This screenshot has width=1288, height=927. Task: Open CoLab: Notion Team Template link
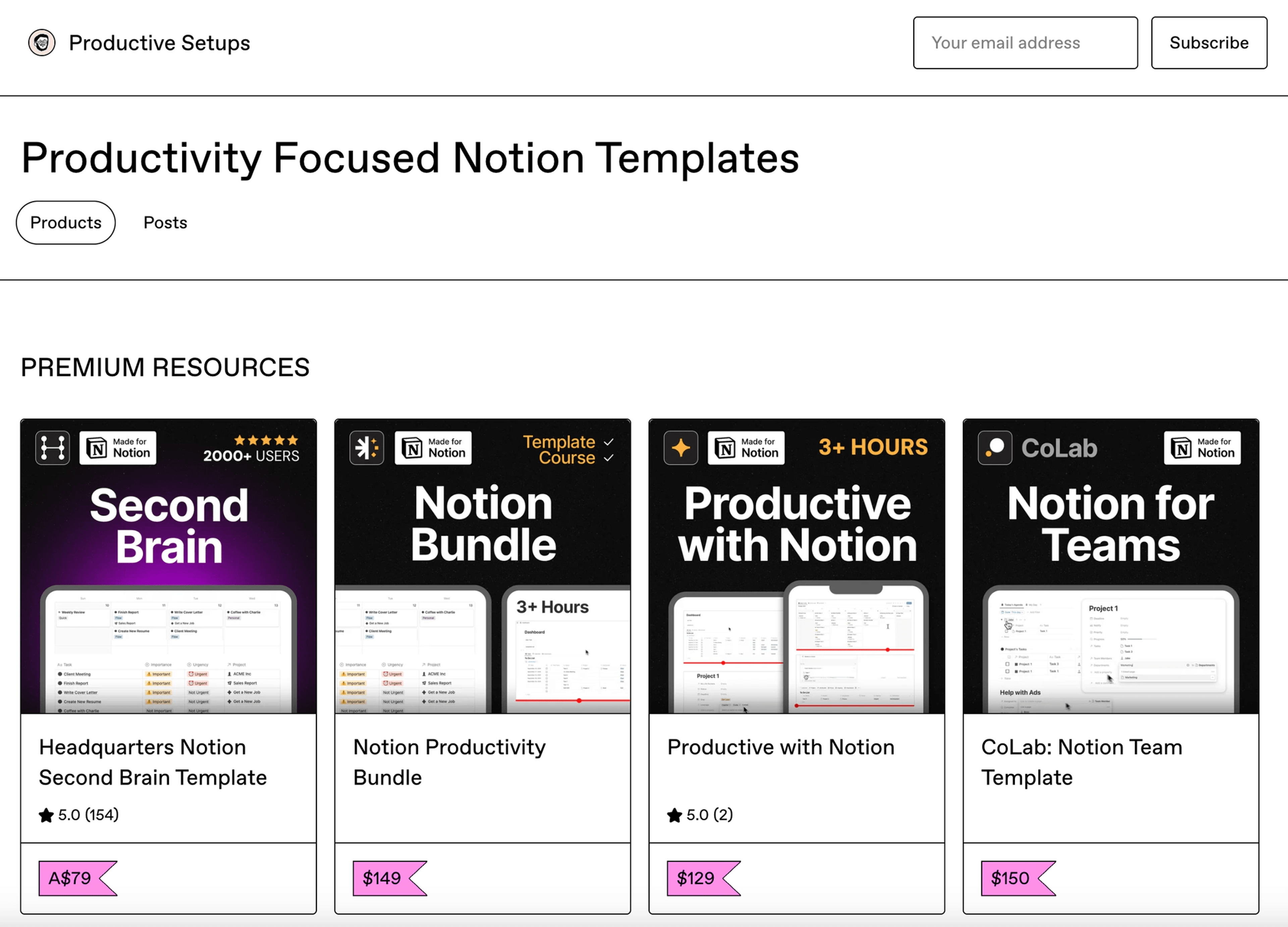coord(1082,762)
